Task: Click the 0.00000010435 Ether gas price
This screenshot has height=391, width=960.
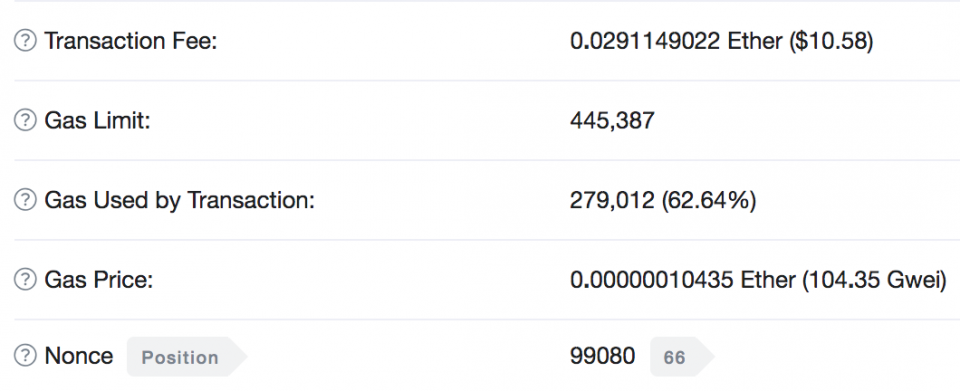Action: click(x=683, y=280)
